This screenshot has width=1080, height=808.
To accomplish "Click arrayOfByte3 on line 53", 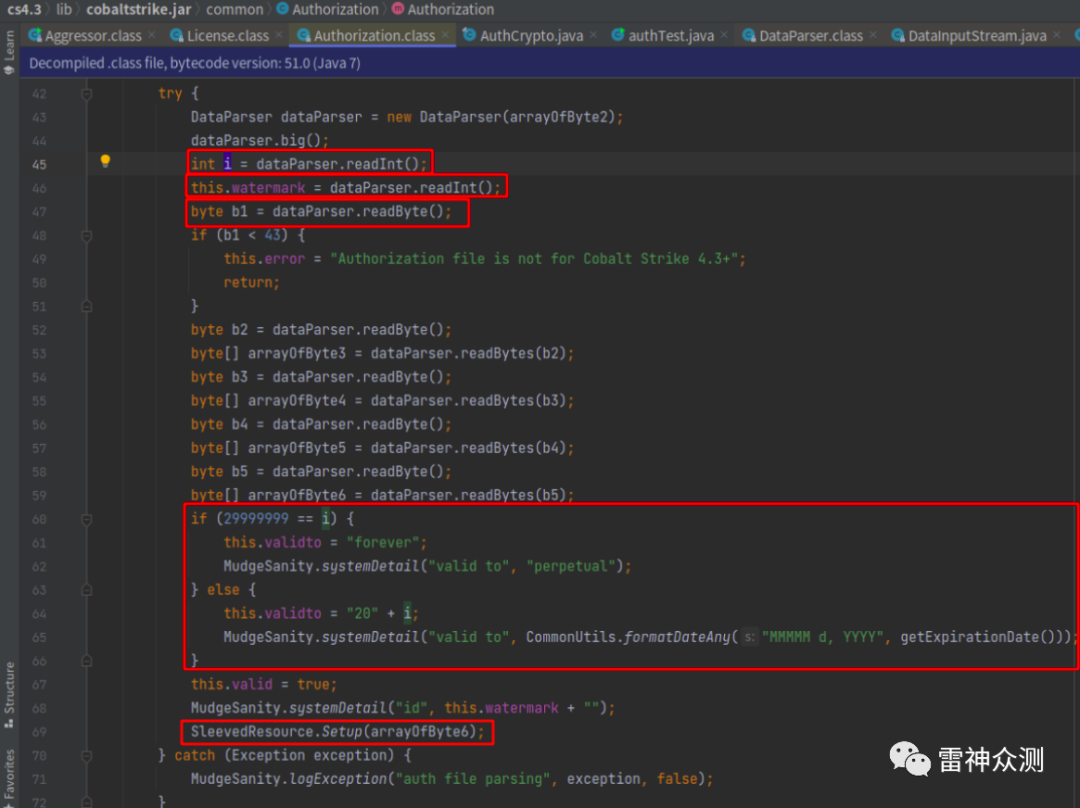I will pyautogui.click(x=297, y=353).
